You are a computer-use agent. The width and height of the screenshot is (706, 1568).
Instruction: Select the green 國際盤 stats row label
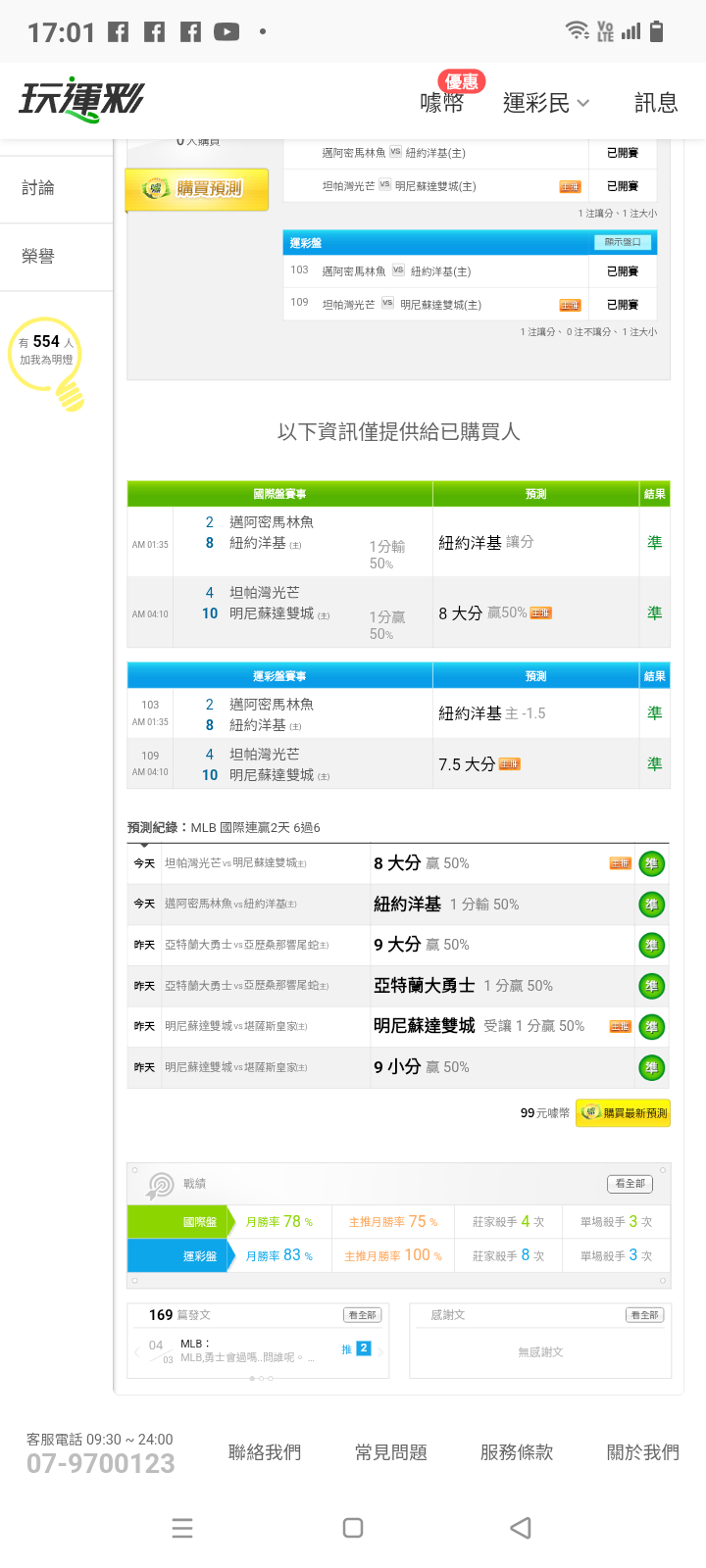click(178, 1222)
